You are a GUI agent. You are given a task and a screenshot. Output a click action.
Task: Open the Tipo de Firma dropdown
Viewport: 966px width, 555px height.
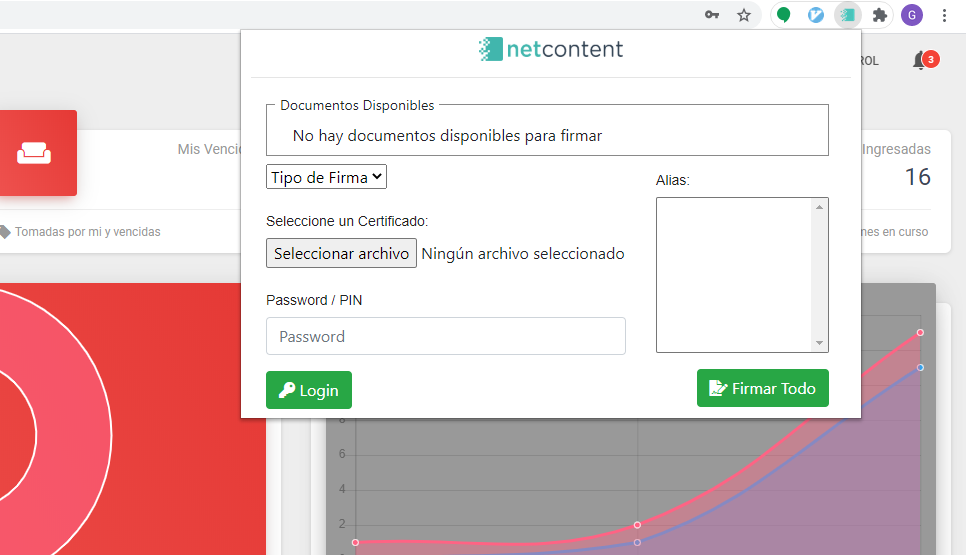pyautogui.click(x=327, y=177)
